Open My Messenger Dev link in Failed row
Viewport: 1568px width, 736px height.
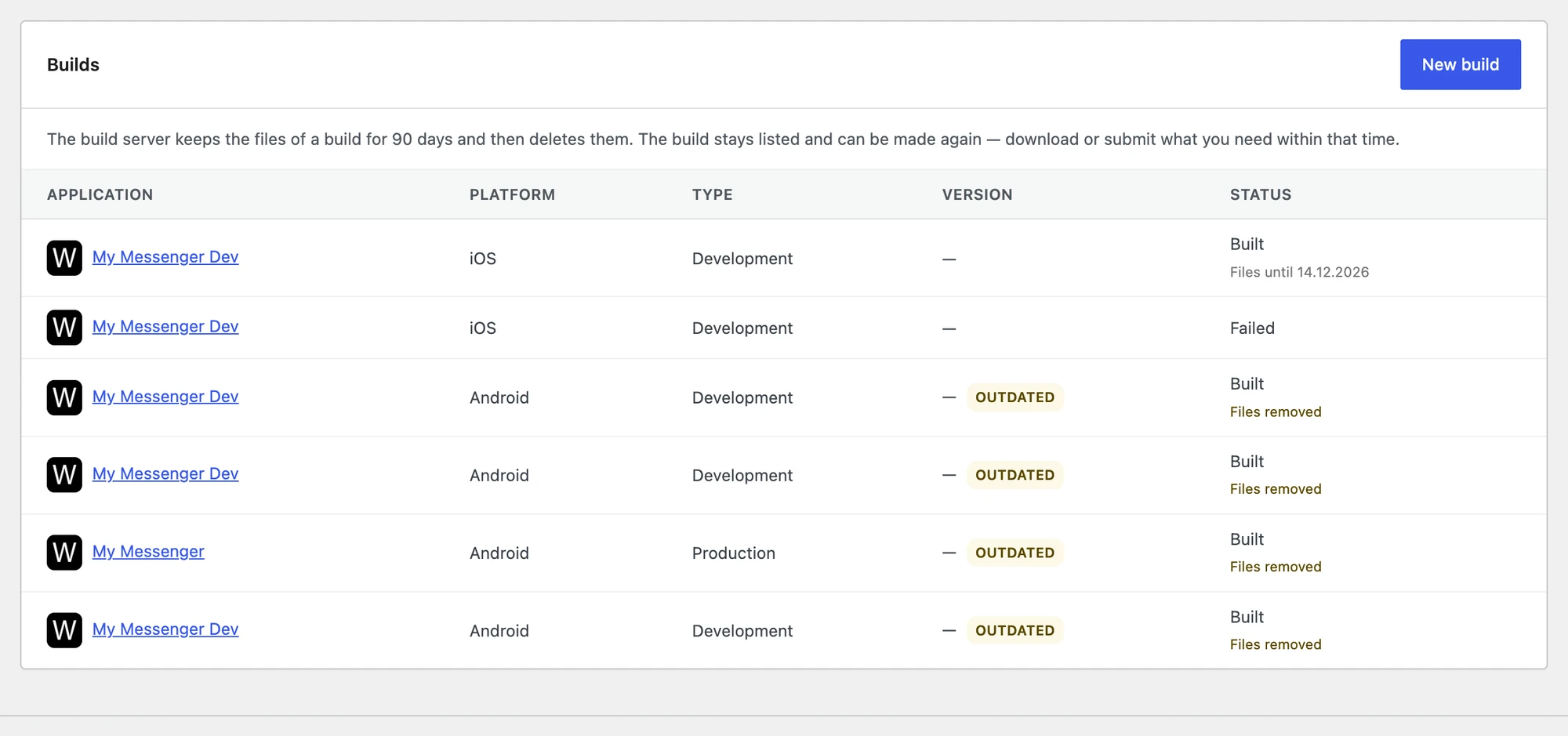coord(165,326)
